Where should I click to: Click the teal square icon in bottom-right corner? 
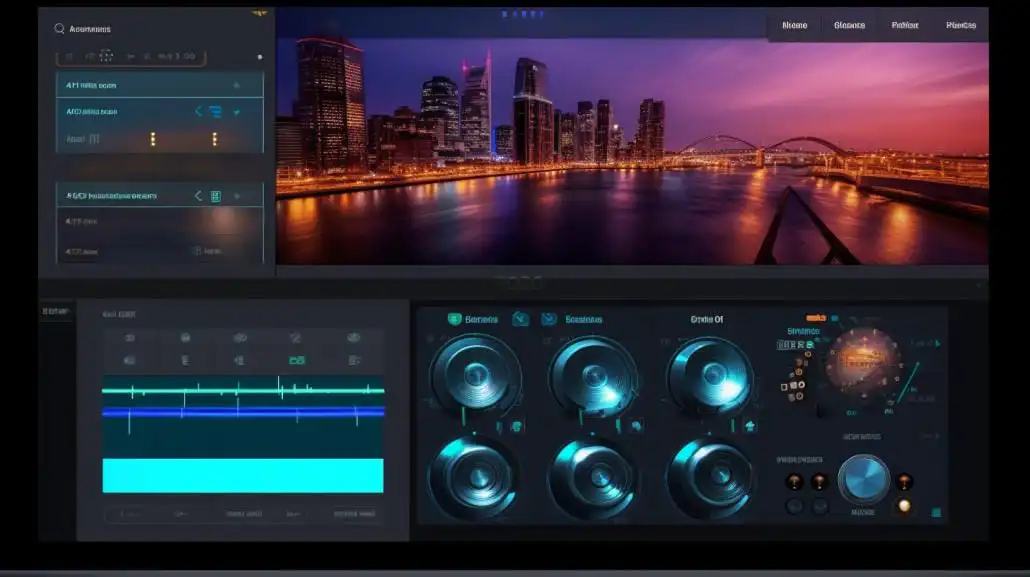936,512
